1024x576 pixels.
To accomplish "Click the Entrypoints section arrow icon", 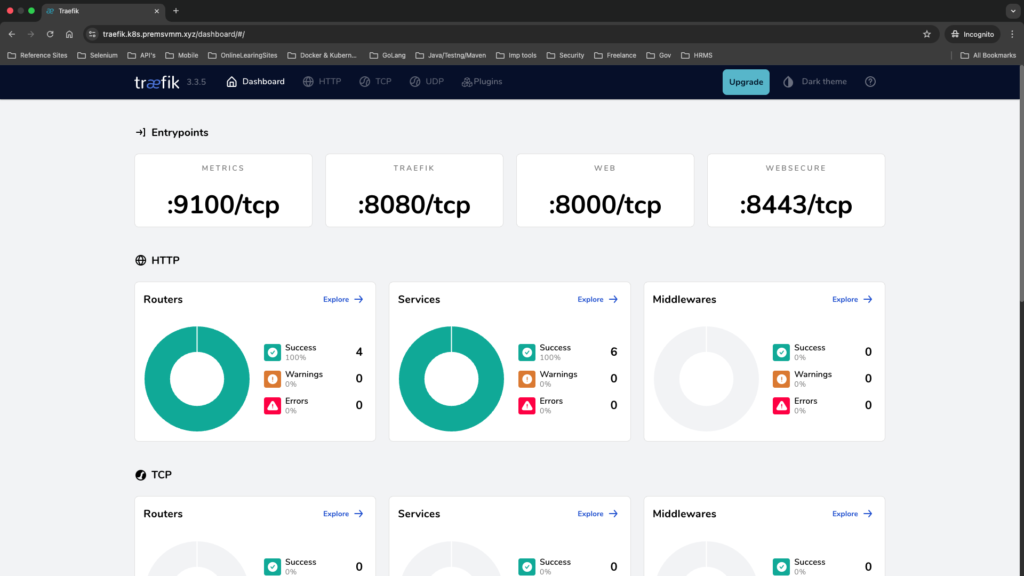I will click(140, 133).
